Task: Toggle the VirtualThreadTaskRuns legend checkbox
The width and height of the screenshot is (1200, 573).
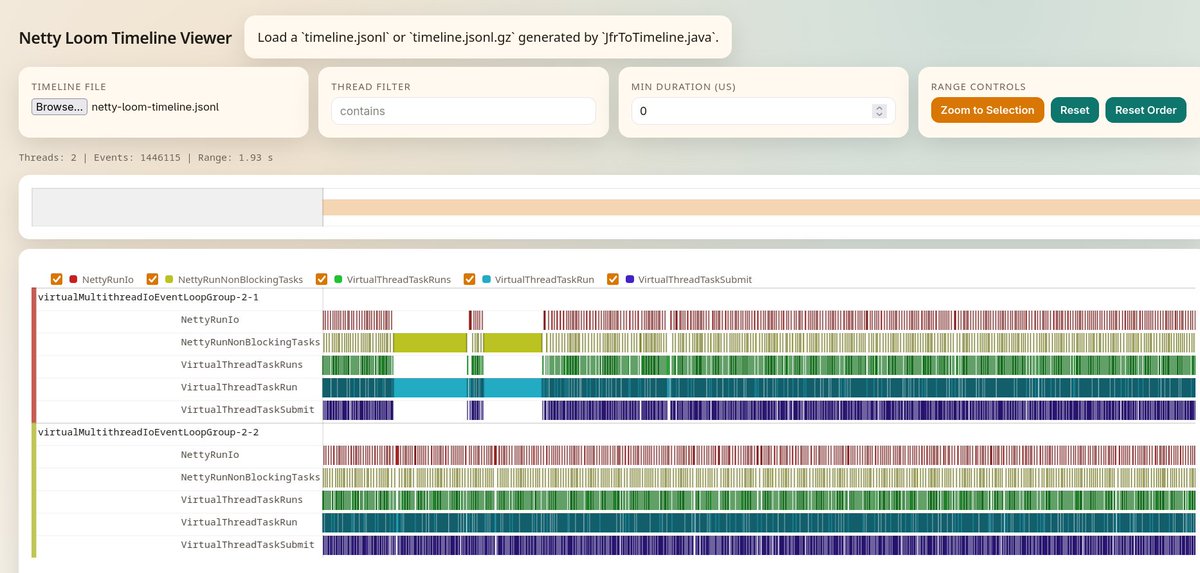Action: click(x=322, y=280)
